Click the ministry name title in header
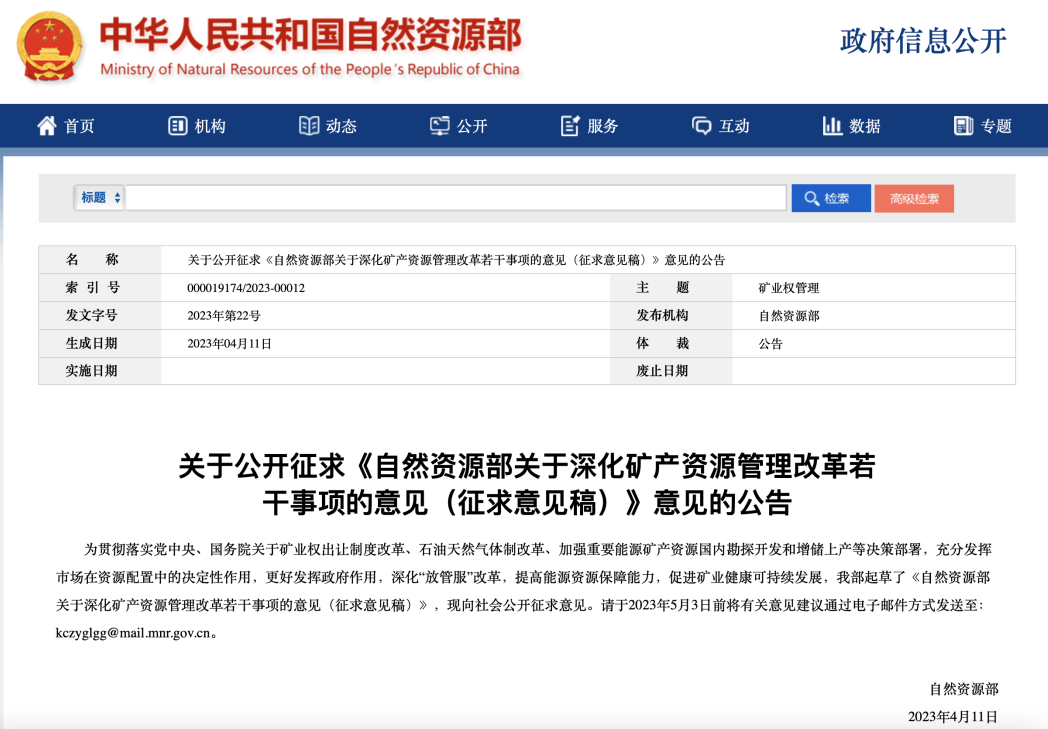 pos(310,36)
